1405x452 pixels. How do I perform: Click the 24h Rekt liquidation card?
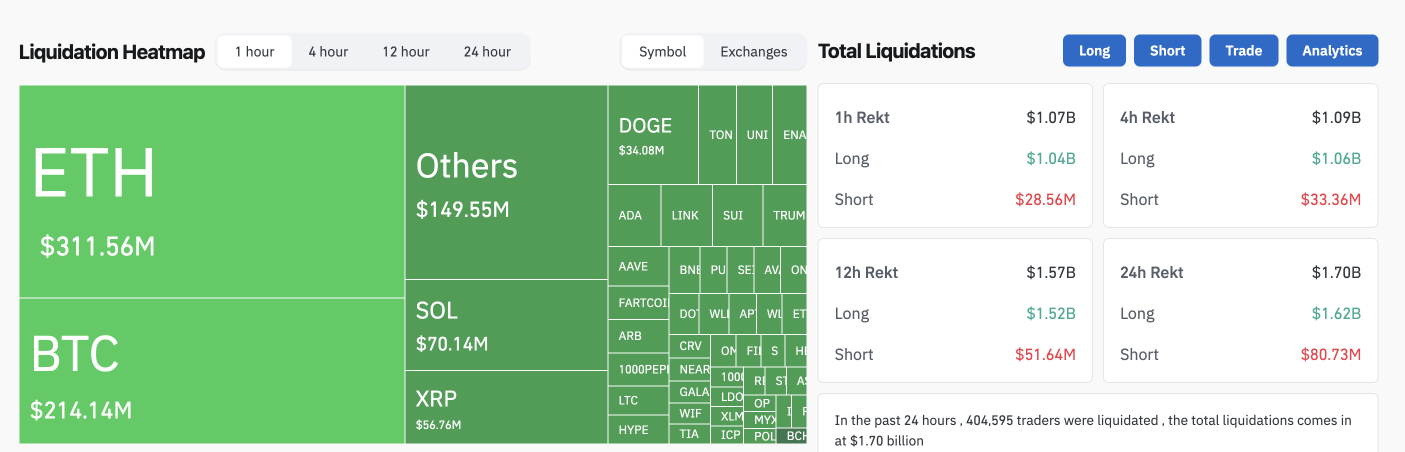coord(1240,311)
